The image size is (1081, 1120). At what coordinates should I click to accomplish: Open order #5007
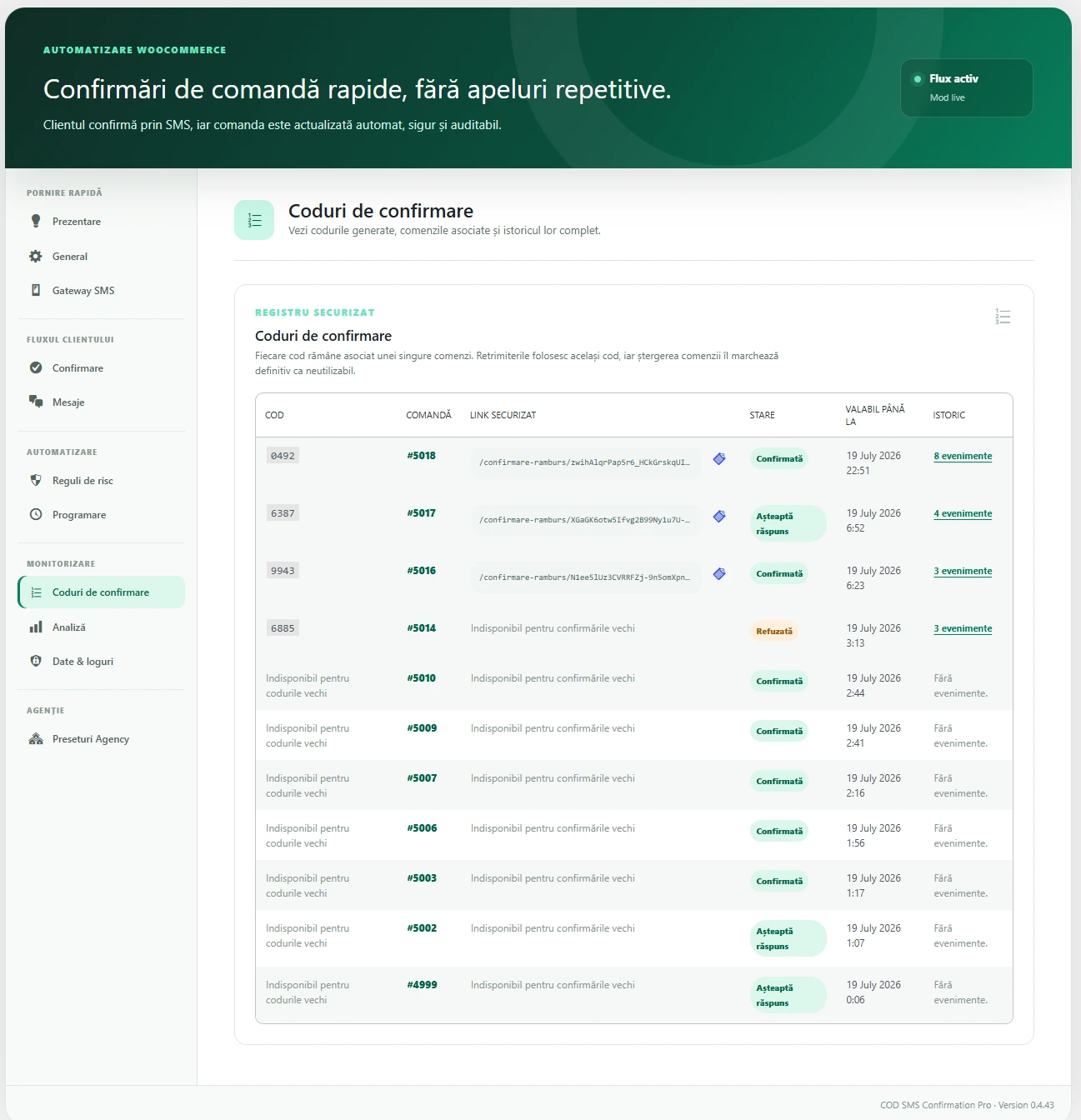pos(422,778)
